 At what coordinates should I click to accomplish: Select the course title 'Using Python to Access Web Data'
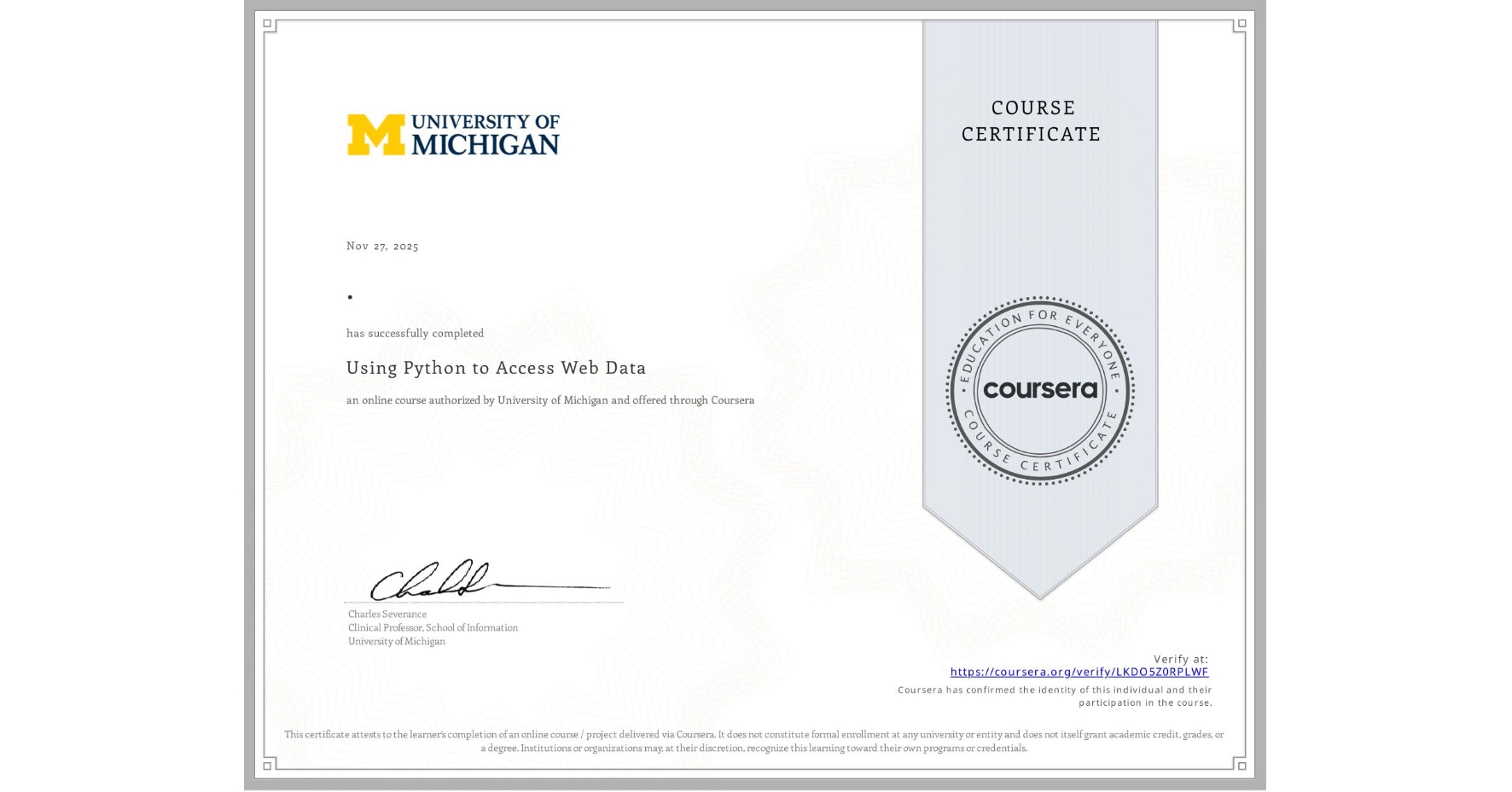[496, 368]
